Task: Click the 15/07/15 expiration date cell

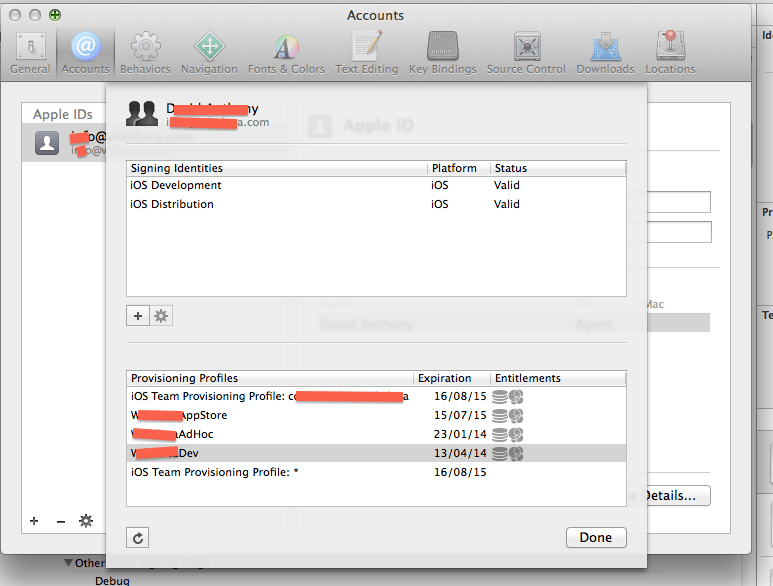Action: (460, 415)
